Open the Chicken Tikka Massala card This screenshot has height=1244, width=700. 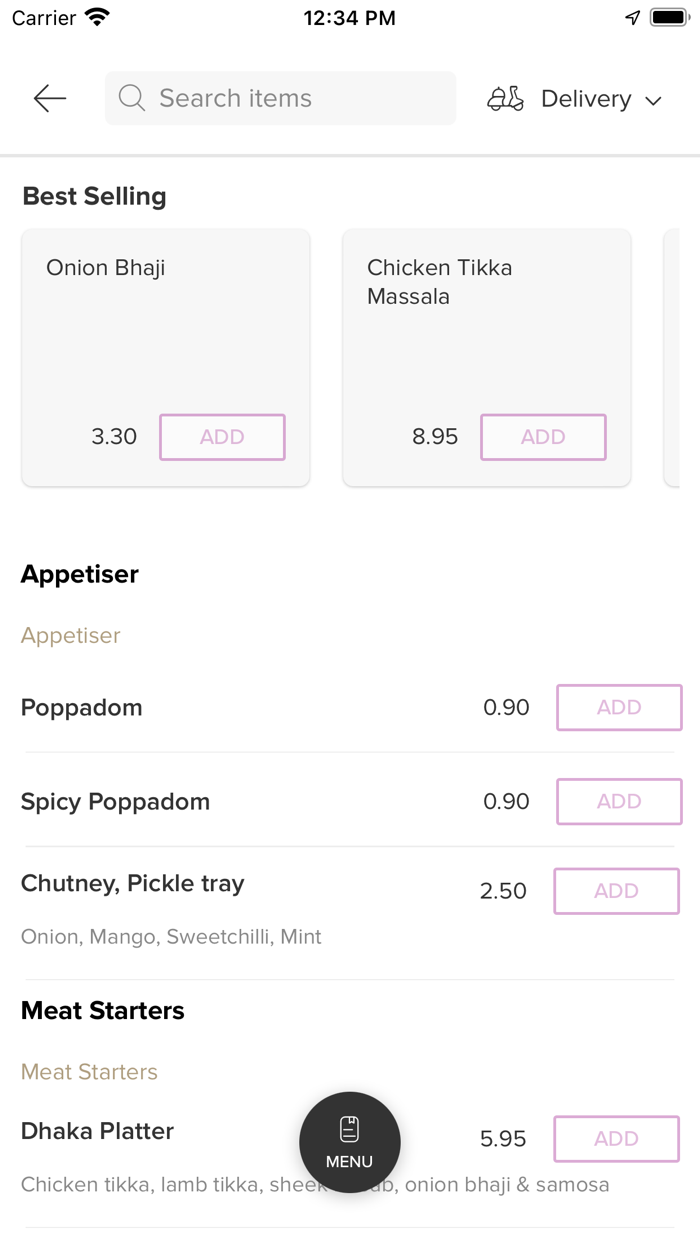point(486,330)
